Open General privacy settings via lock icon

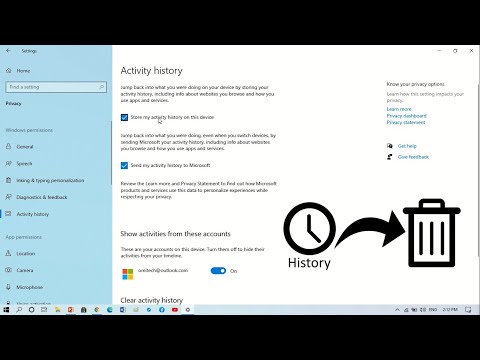pyautogui.click(x=9, y=146)
